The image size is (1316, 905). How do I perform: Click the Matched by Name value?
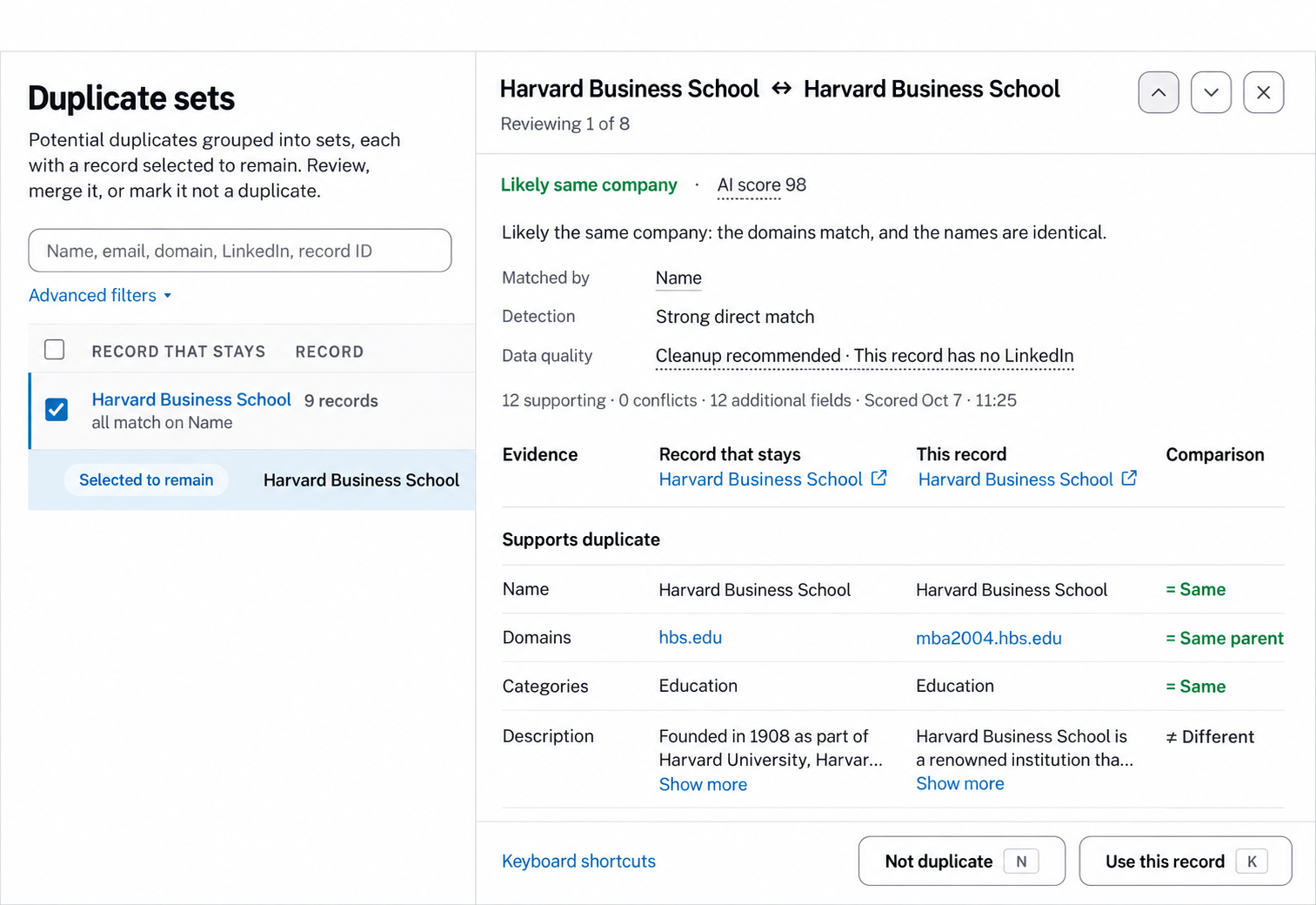click(x=678, y=278)
